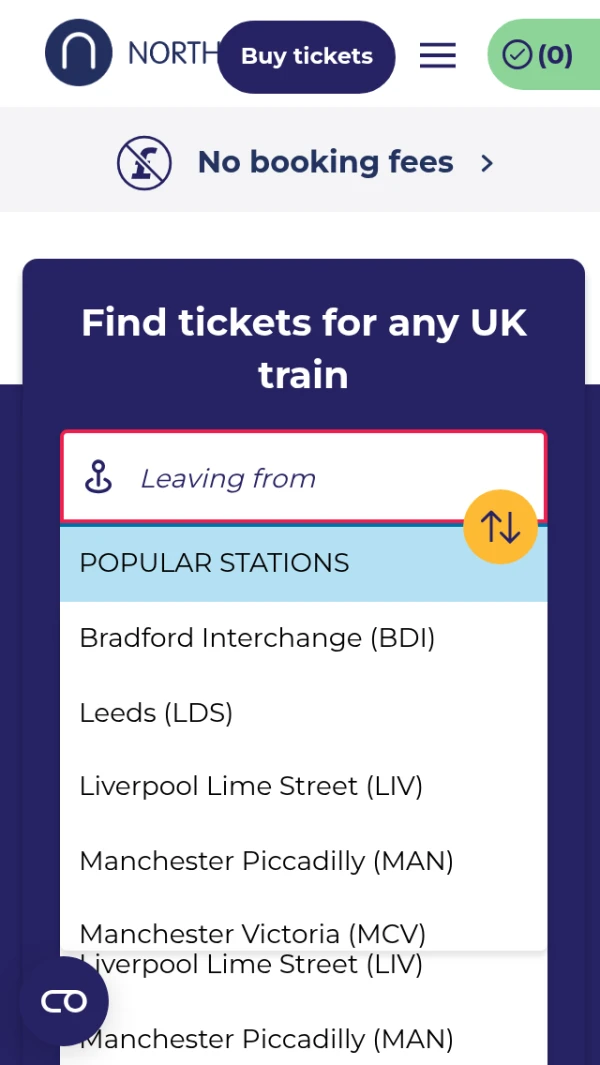The width and height of the screenshot is (600, 1065).
Task: Choose Manchester Victoria (MCV) station
Action: point(252,933)
